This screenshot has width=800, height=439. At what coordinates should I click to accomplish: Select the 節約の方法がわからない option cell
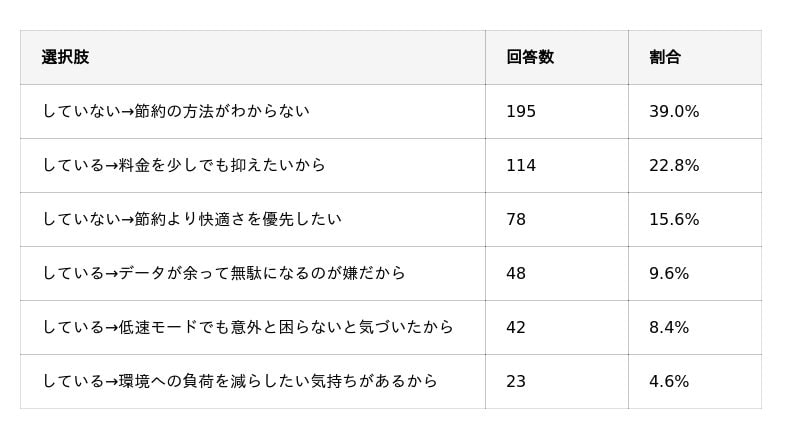(176, 111)
